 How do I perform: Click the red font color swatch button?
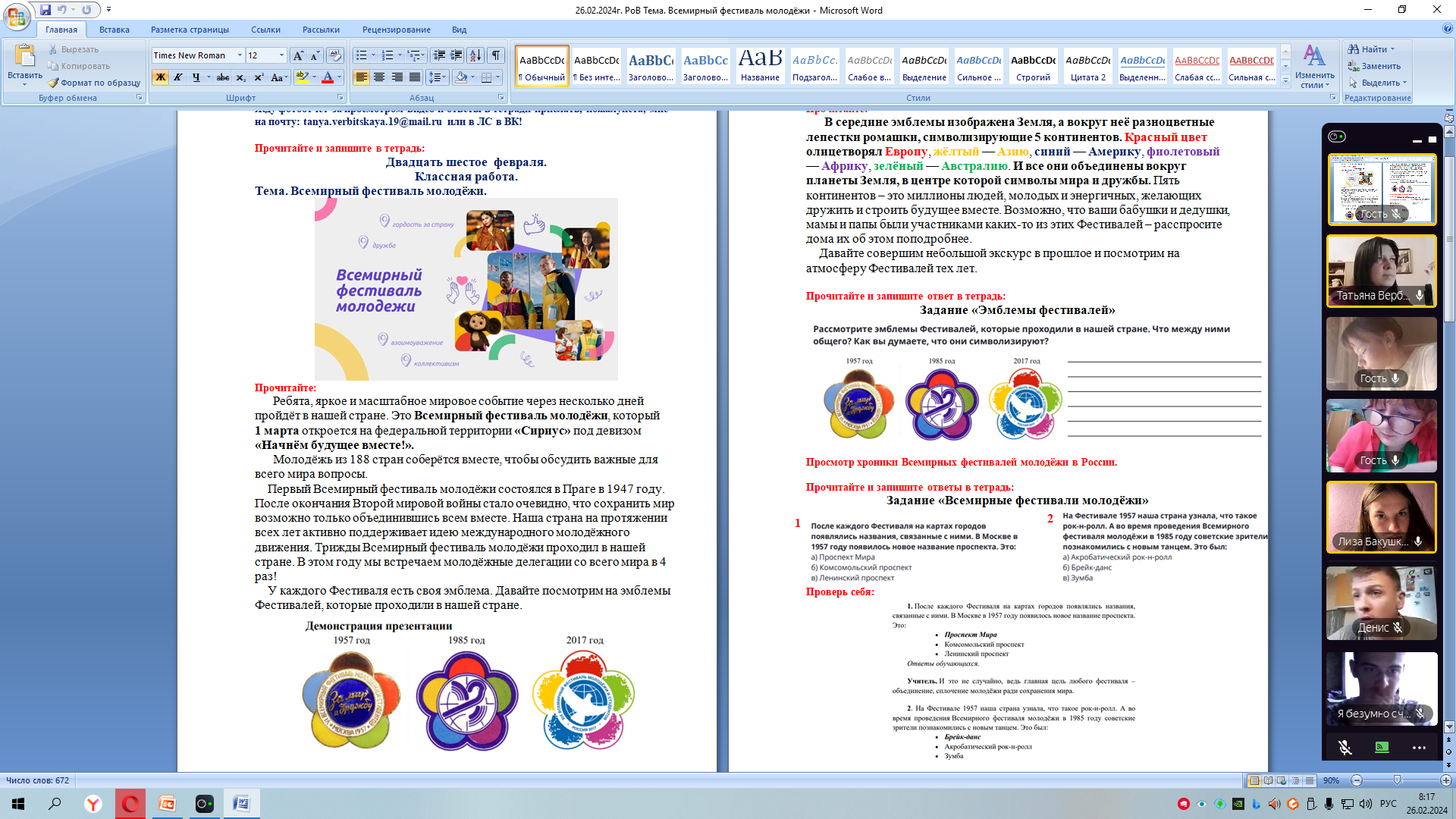328,77
